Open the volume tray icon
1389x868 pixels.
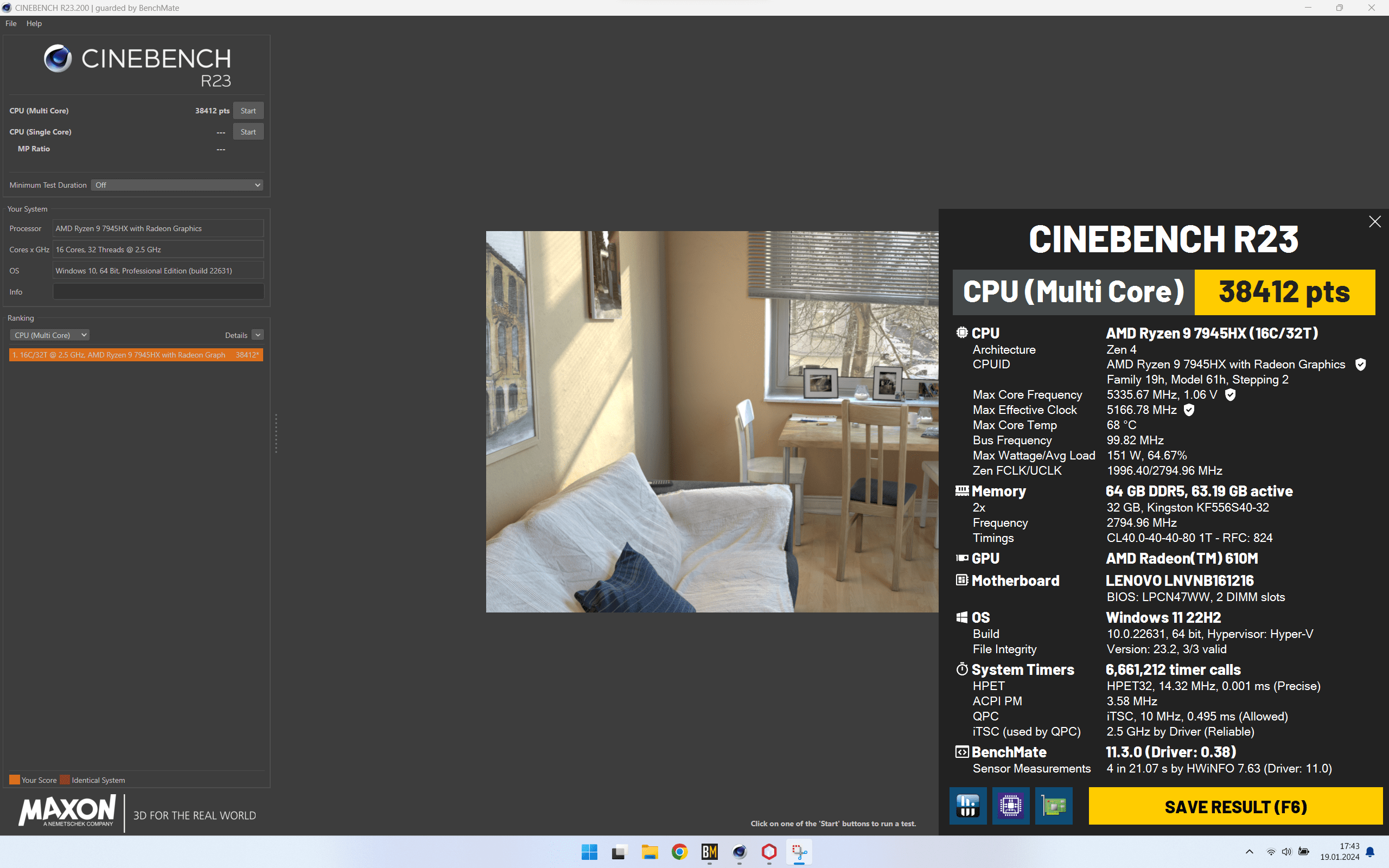(1286, 852)
